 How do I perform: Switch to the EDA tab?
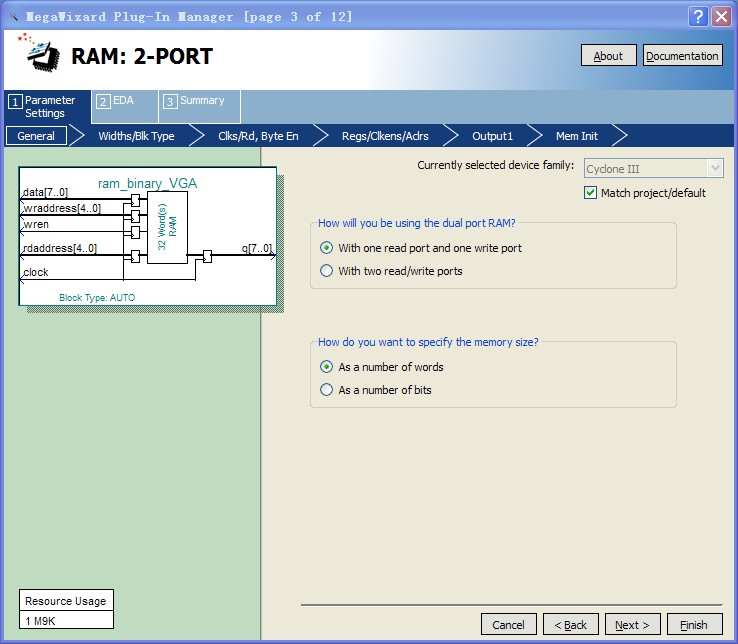[x=124, y=106]
